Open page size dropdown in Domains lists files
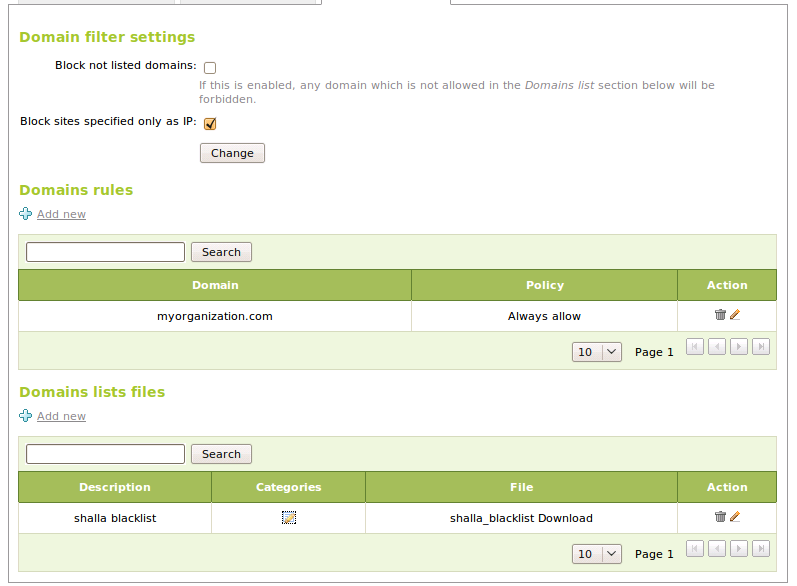Screen dimensions: 797x586 point(597,554)
